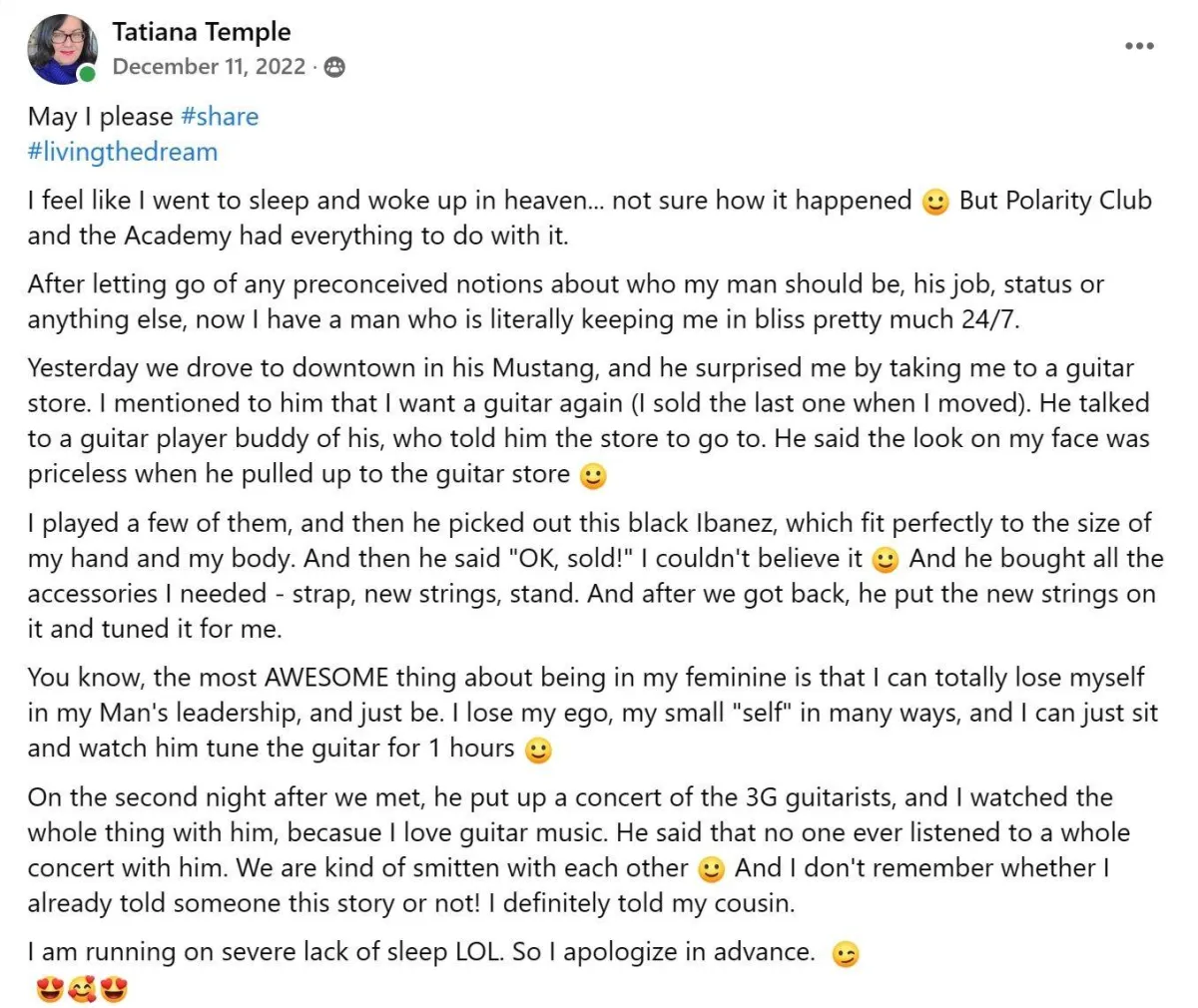Click the smiley emoji after "how it happened"

935,203
